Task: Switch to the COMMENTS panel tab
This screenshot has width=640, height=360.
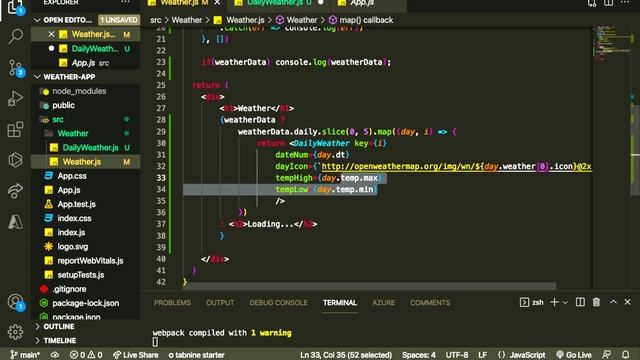Action: [430, 302]
